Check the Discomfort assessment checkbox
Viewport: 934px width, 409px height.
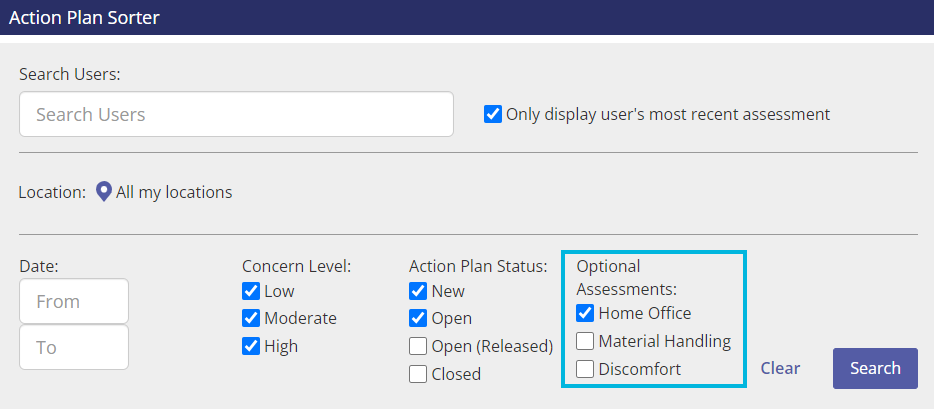[x=586, y=369]
